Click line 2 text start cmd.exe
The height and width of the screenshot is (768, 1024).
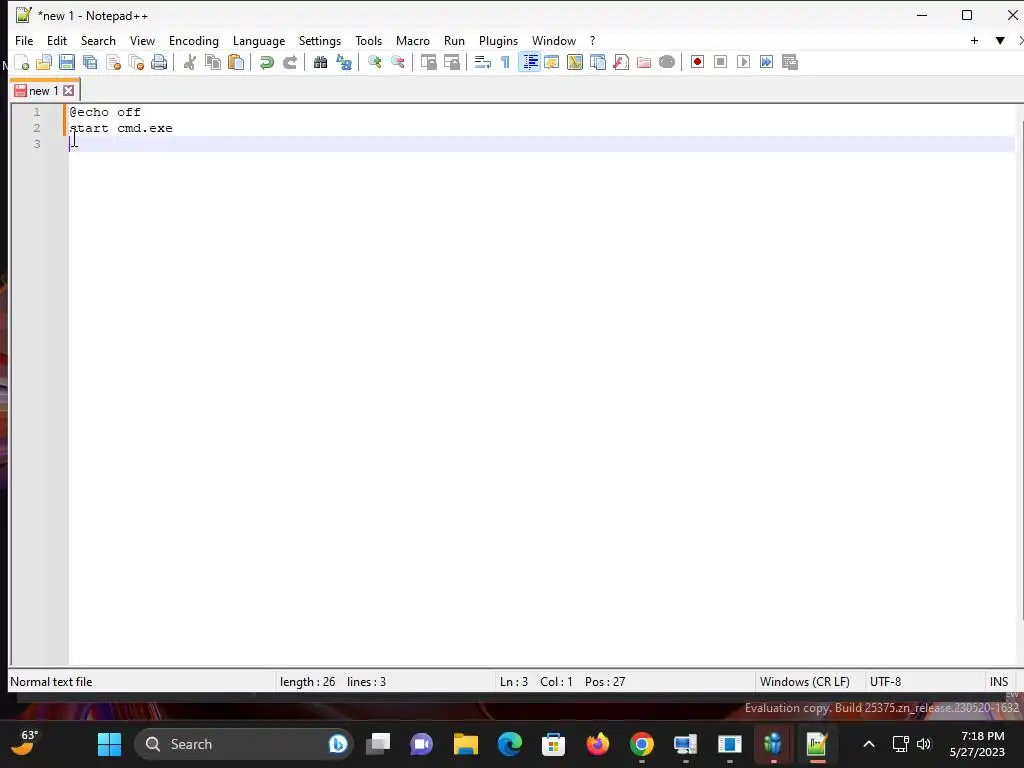pos(121,128)
